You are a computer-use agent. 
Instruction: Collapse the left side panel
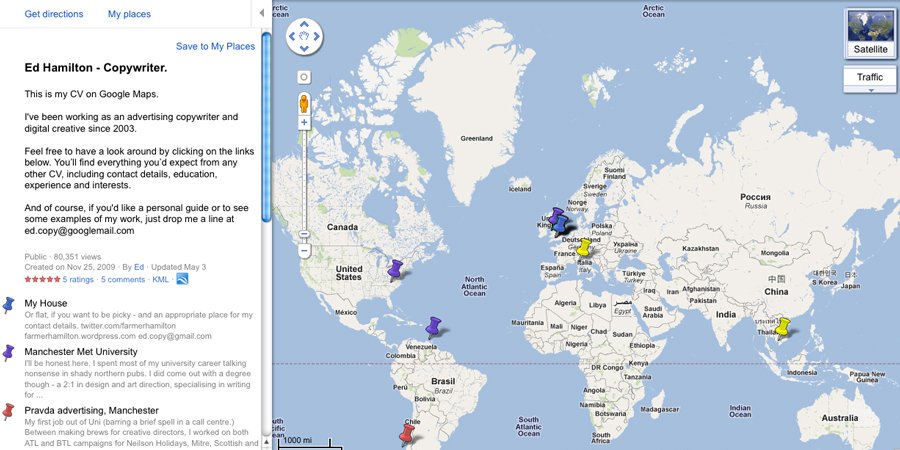pyautogui.click(x=262, y=13)
